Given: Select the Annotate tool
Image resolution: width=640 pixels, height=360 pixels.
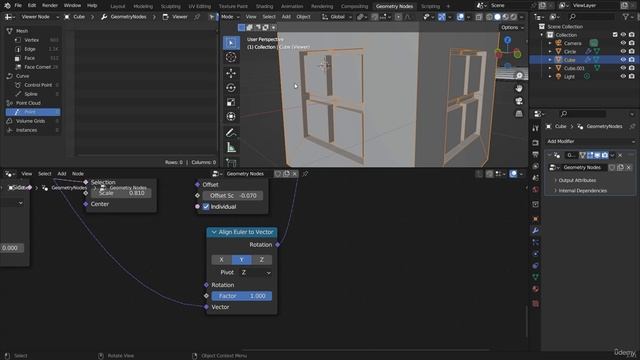Looking at the screenshot, I should (231, 133).
